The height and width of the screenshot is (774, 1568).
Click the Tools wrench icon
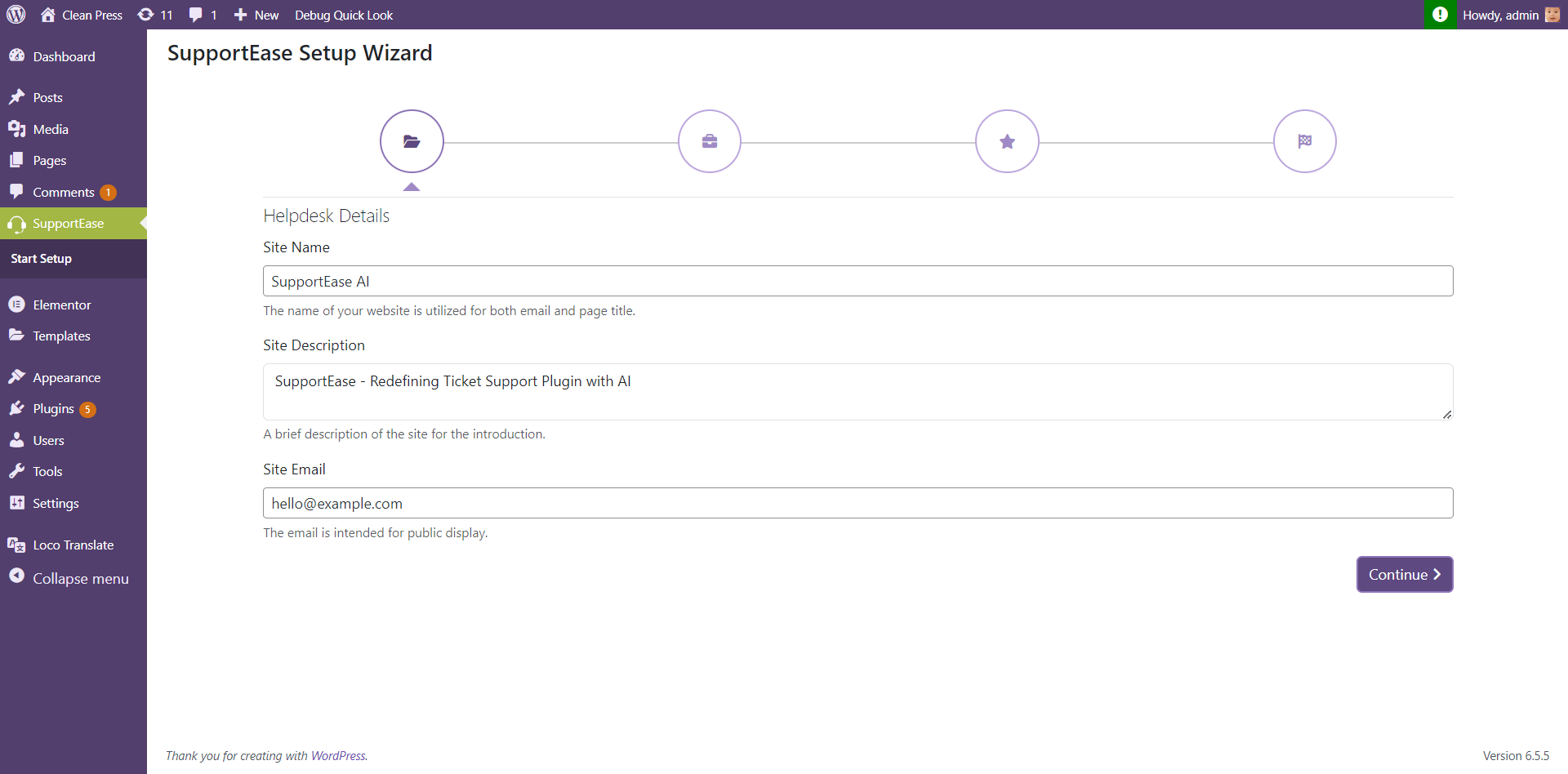pos(16,471)
